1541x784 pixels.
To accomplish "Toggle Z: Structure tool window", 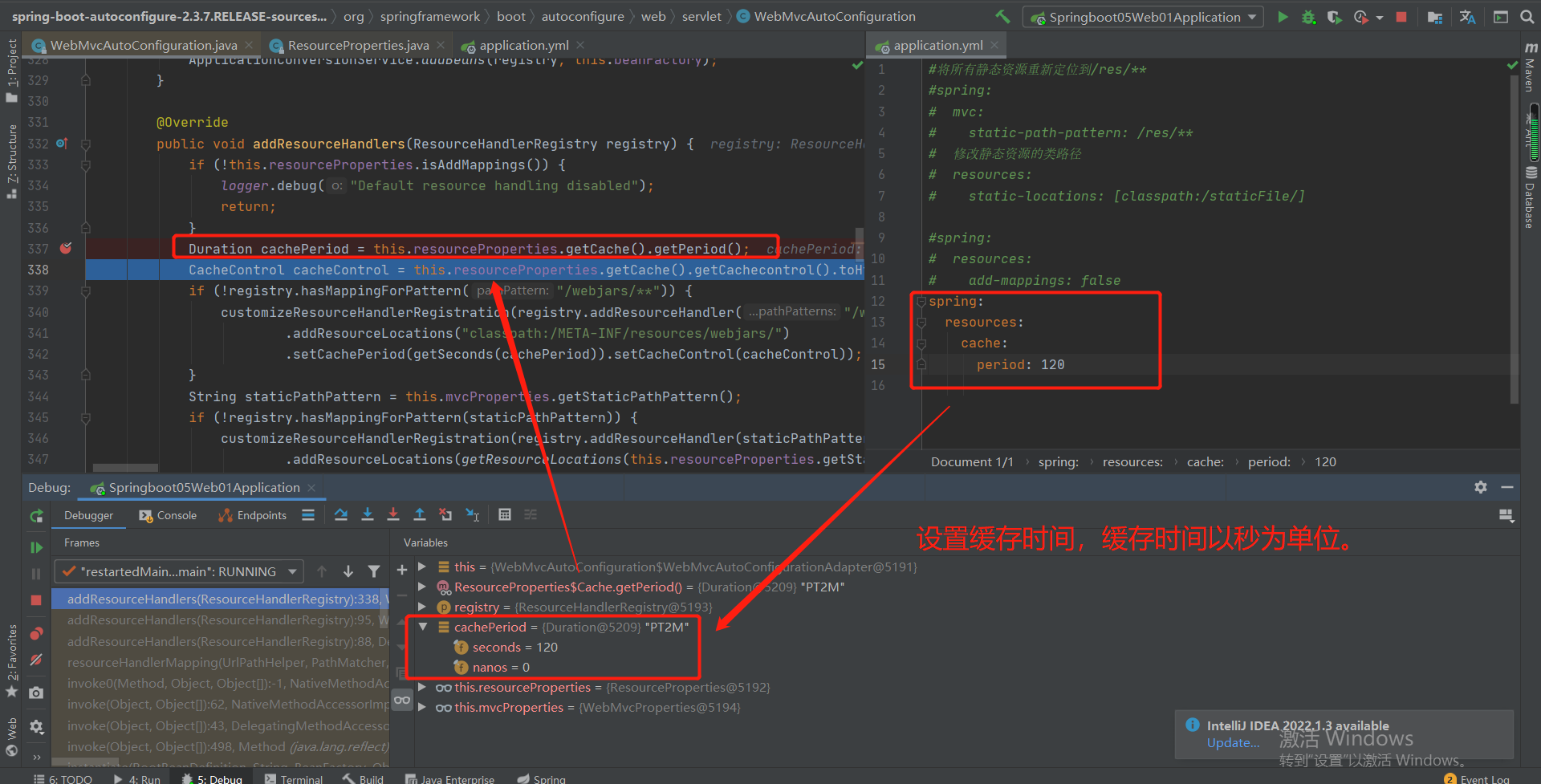I will [11, 160].
